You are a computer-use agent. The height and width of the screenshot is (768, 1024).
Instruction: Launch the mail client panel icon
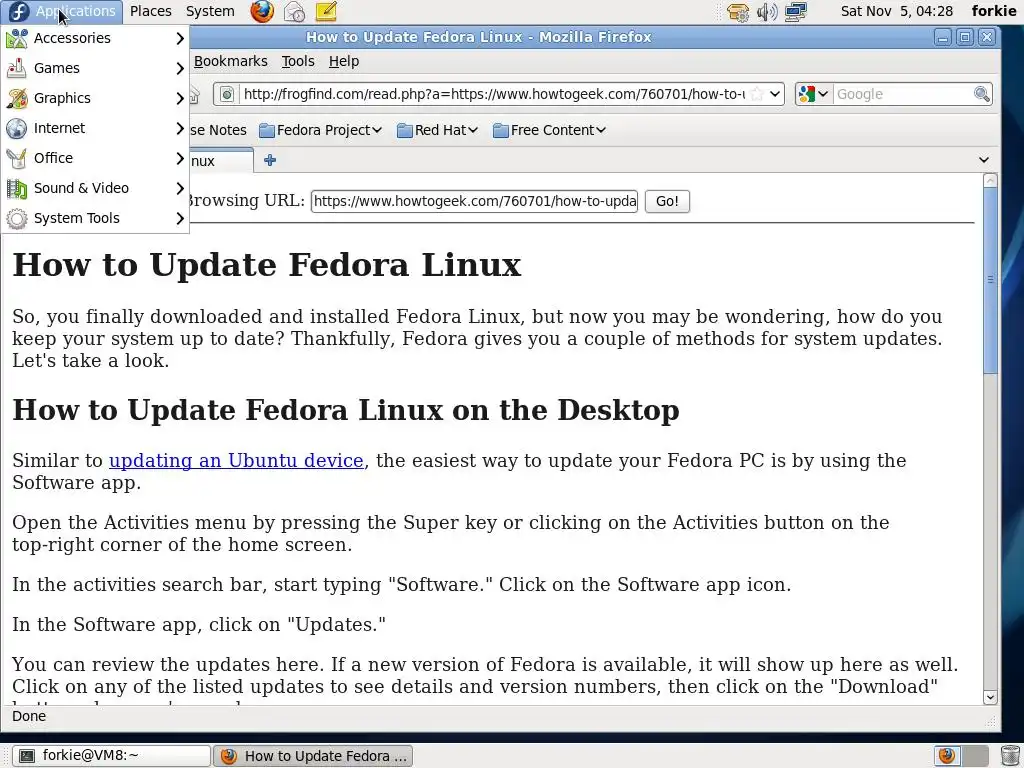(x=294, y=11)
